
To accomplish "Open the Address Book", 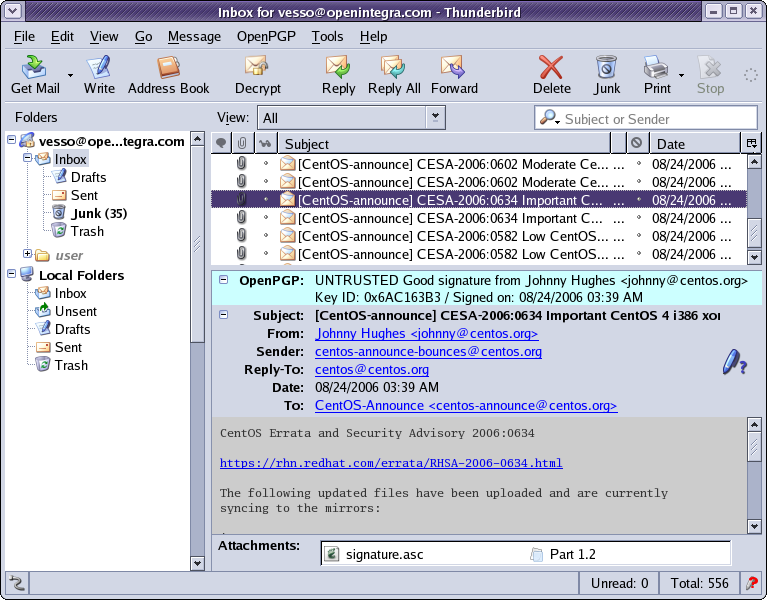I will click(168, 75).
